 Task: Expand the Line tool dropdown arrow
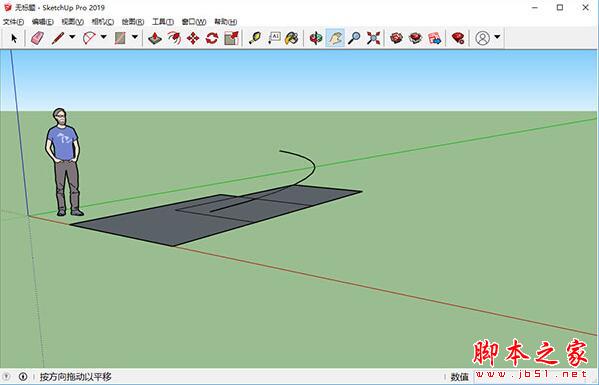tap(72, 37)
